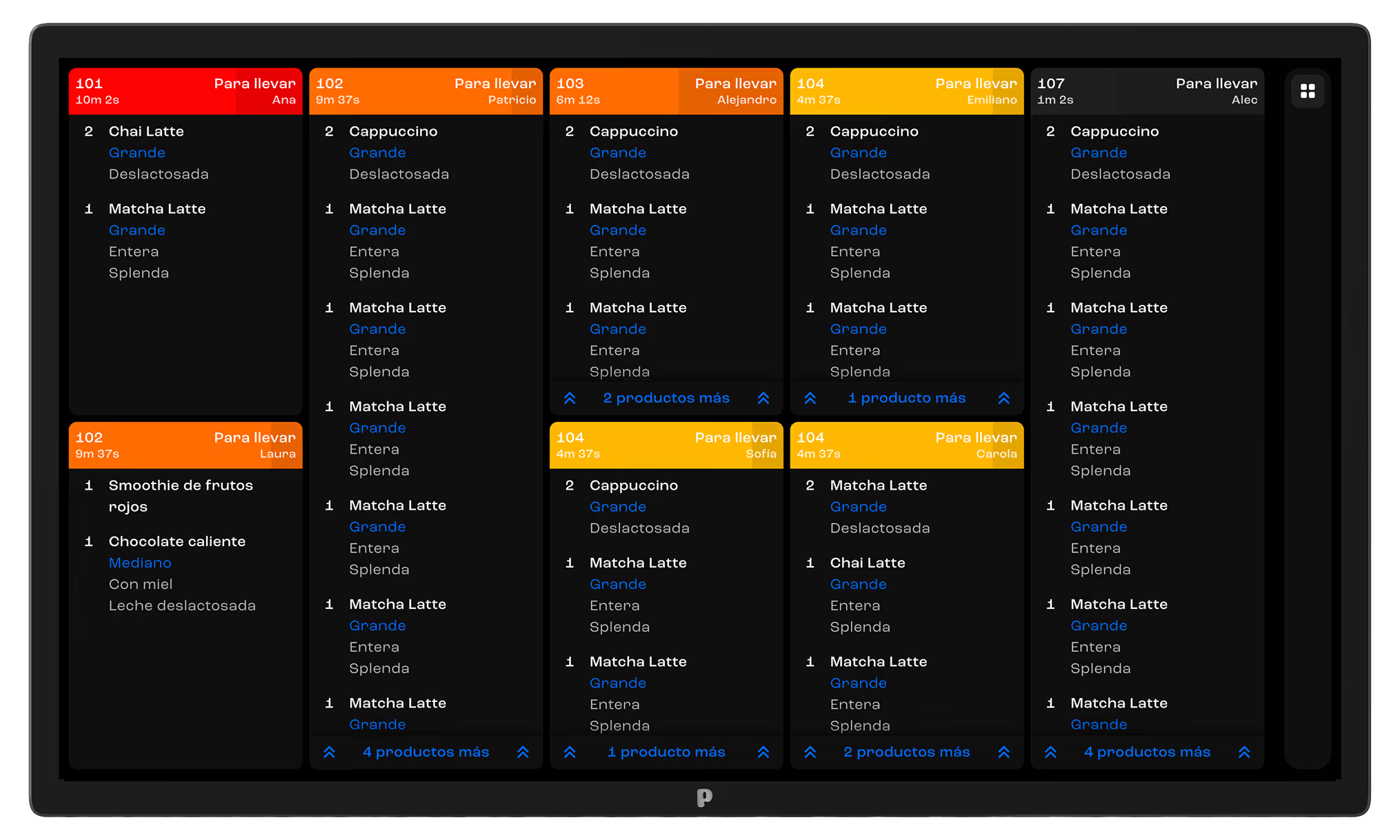
Task: Click 'Deslactosada' under Ana's Chai Latte
Action: 159,174
